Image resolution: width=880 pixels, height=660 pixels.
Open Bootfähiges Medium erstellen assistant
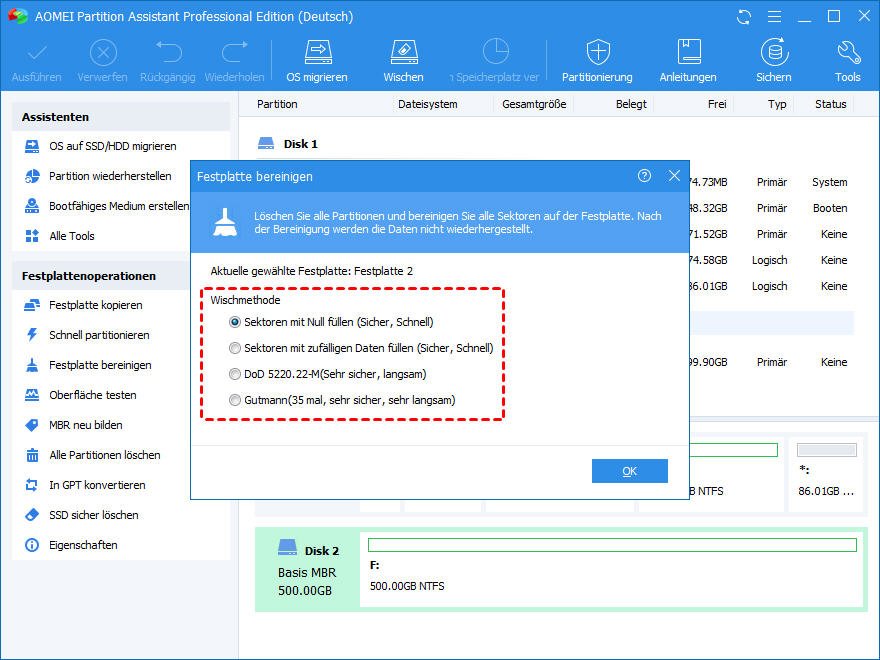pyautogui.click(x=107, y=206)
